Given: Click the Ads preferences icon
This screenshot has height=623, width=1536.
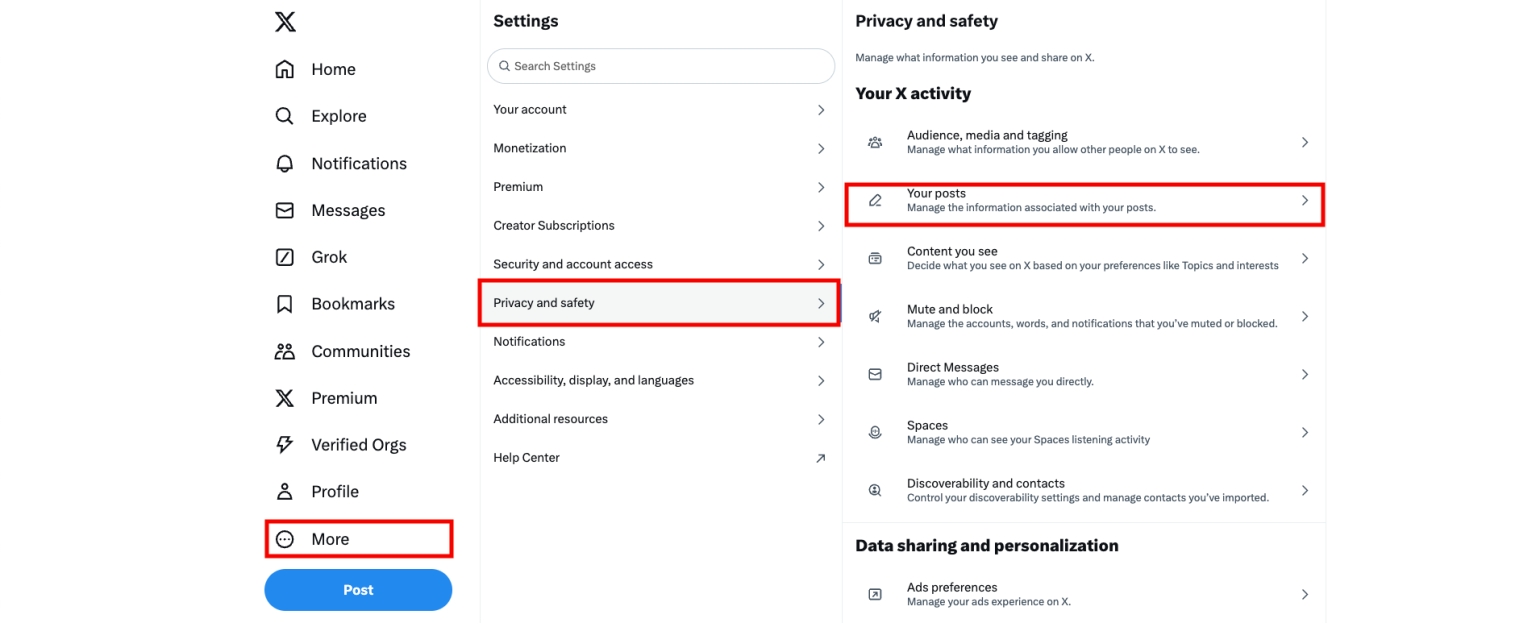Looking at the screenshot, I should 875,594.
